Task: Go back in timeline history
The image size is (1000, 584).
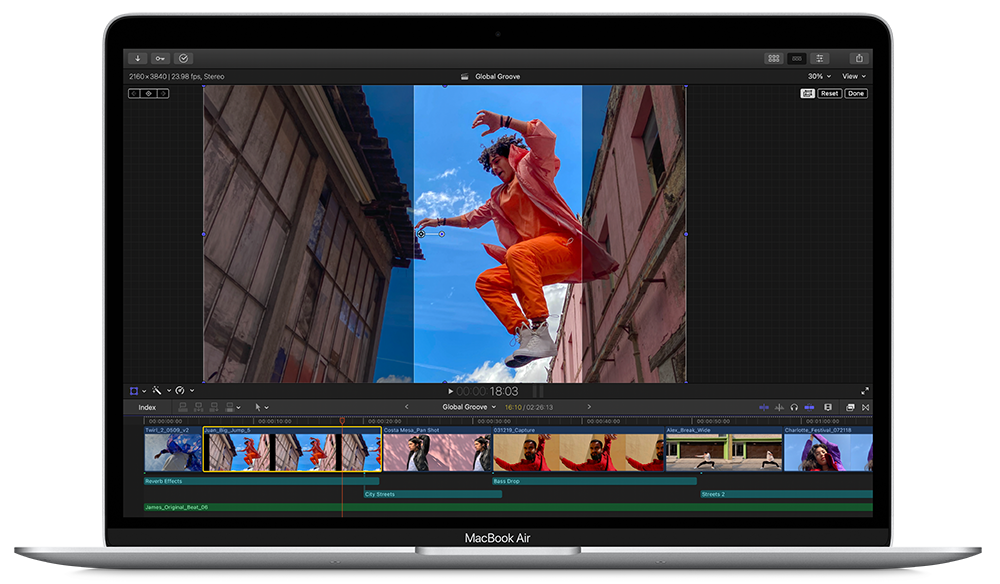Action: pyautogui.click(x=406, y=407)
